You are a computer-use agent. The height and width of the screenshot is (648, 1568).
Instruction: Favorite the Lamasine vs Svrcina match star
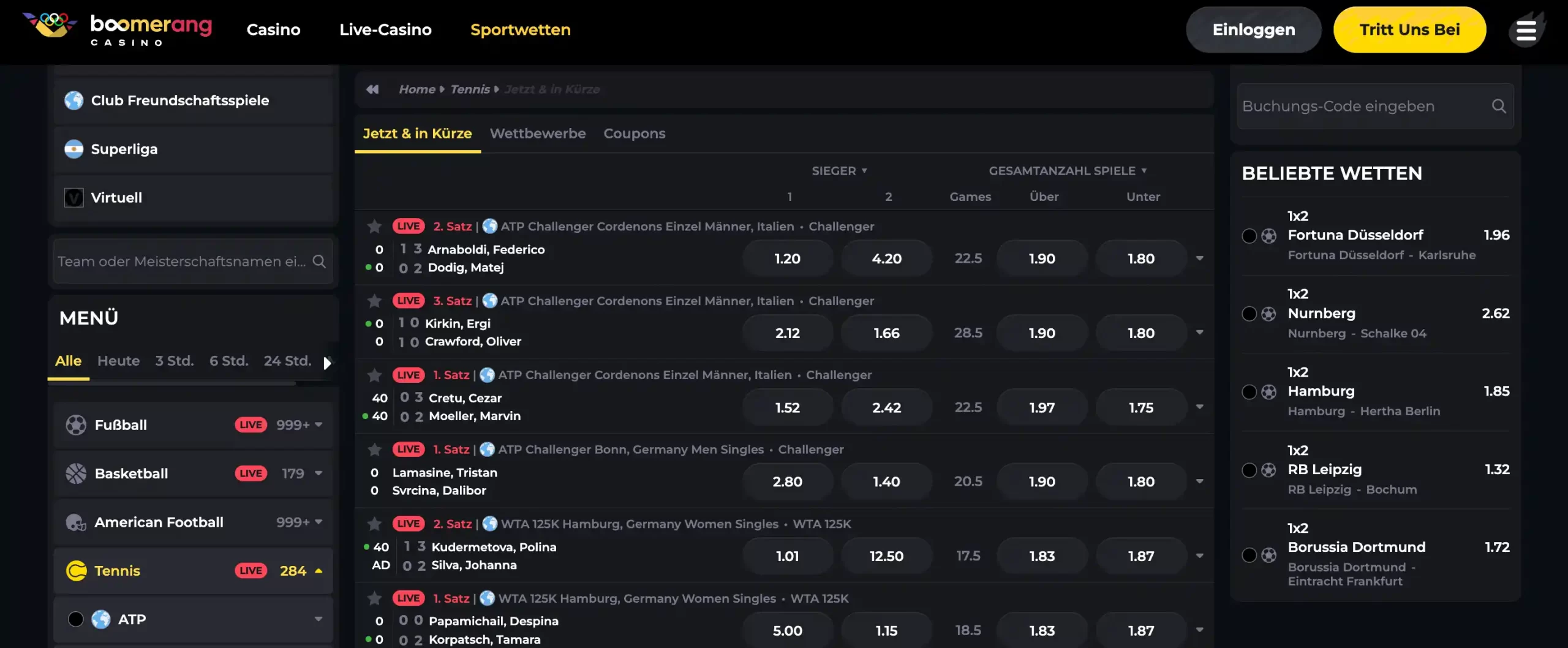374,450
